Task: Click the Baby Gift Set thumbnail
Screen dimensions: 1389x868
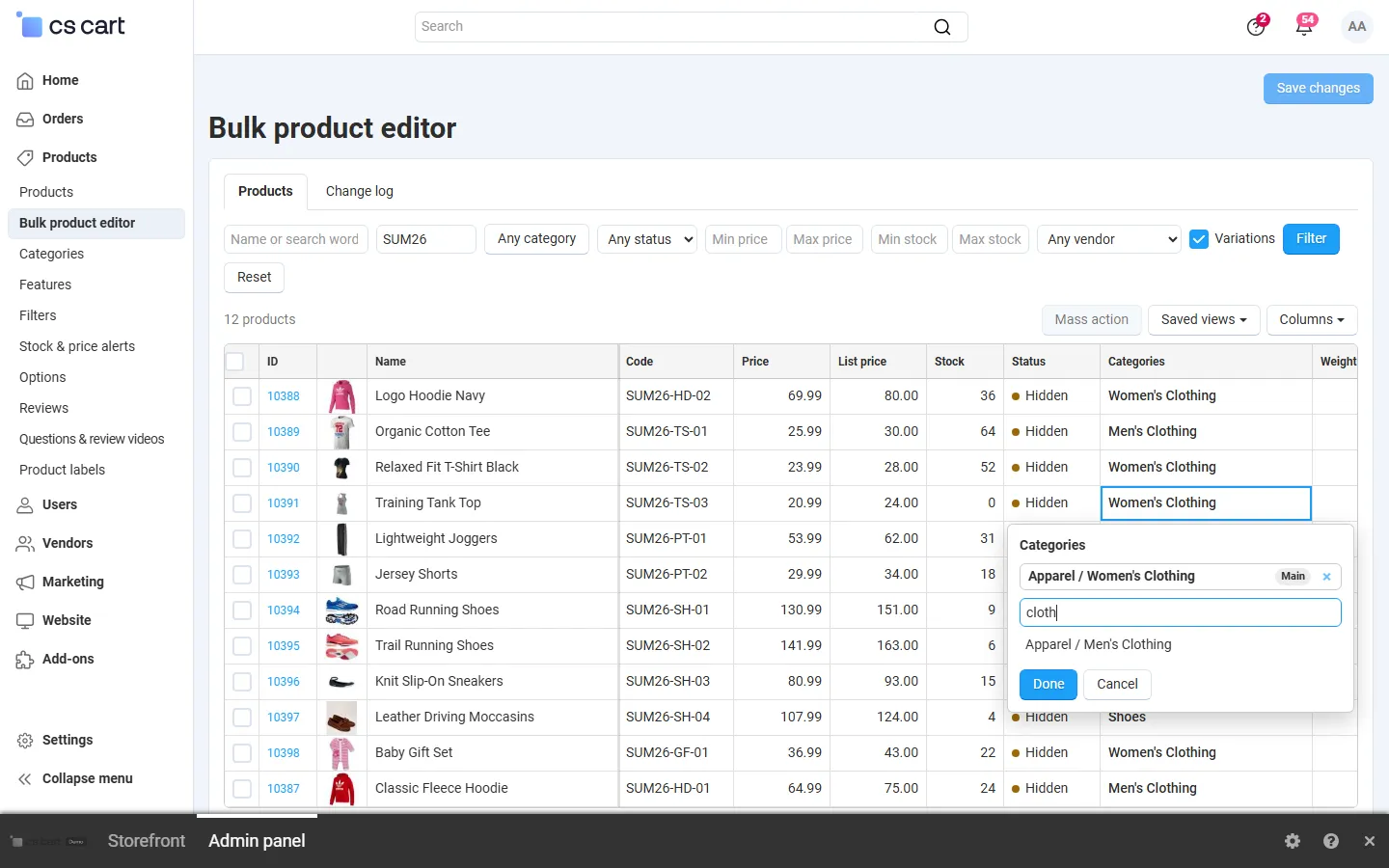Action: click(341, 753)
